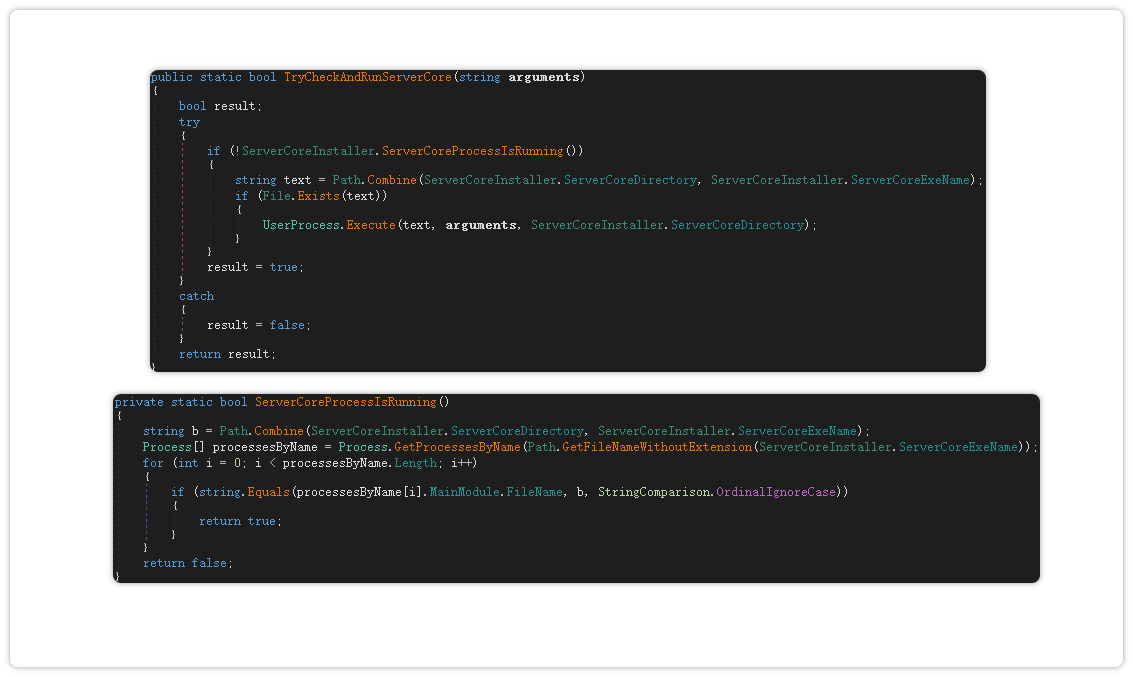The height and width of the screenshot is (677, 1133).
Task: Click the bold arguments parameter in method signature
Action: pyautogui.click(x=544, y=77)
